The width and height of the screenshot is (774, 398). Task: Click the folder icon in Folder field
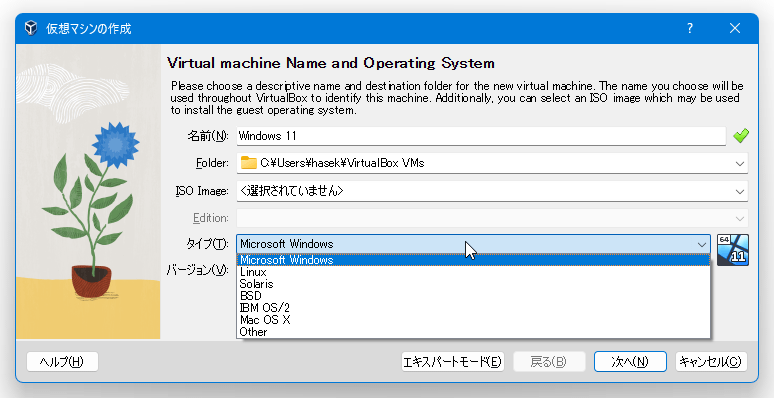[x=249, y=163]
